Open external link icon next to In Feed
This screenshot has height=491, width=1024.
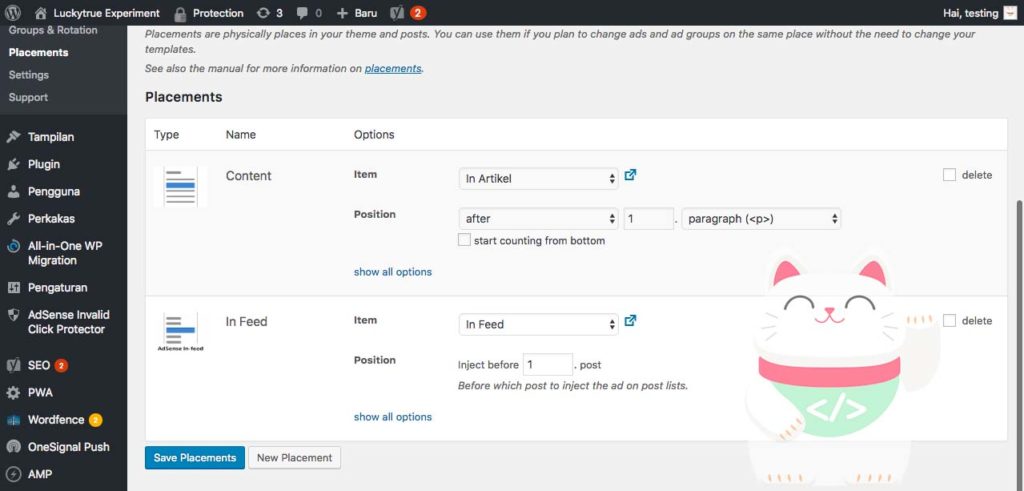631,321
